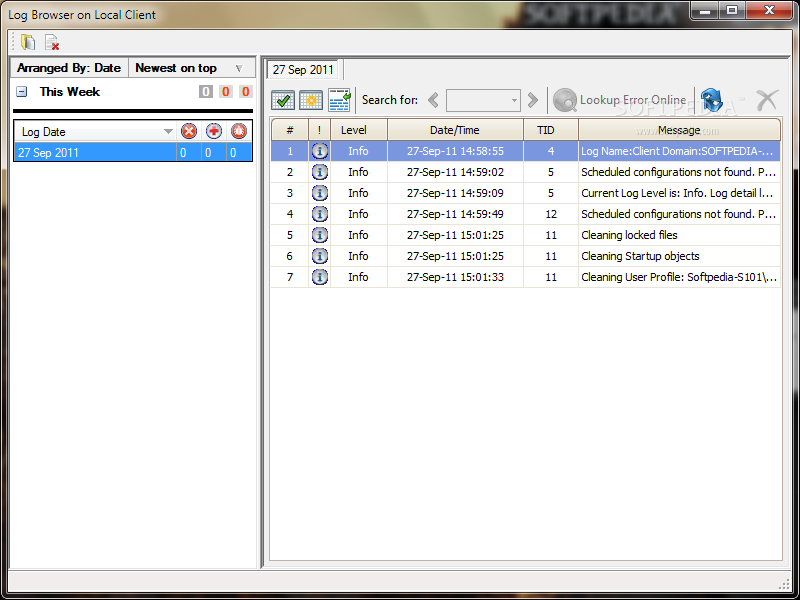Screen dimensions: 800x600
Task: Click the grey 0 counter beside This Week
Action: pos(206,92)
